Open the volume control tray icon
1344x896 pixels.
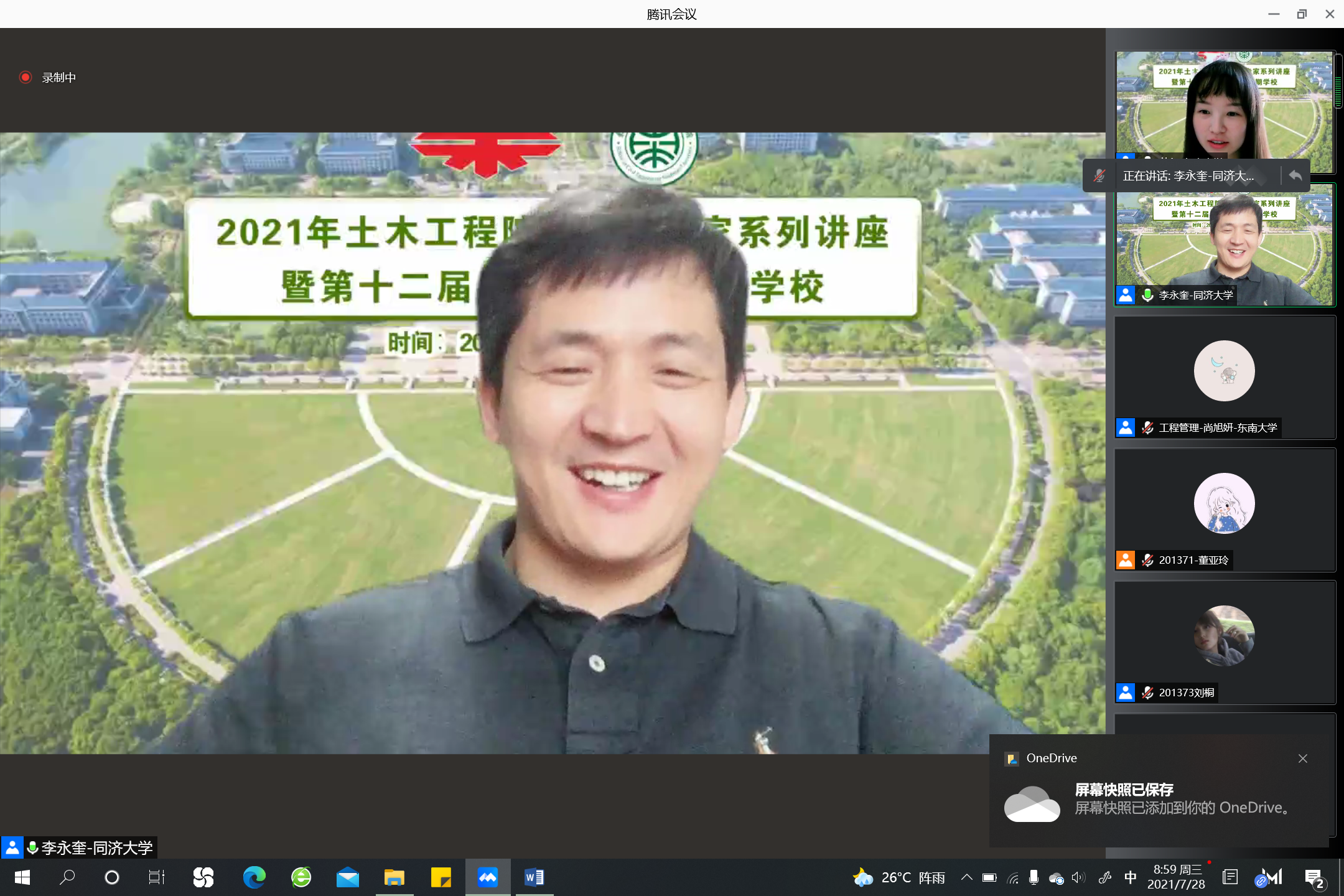1078,877
